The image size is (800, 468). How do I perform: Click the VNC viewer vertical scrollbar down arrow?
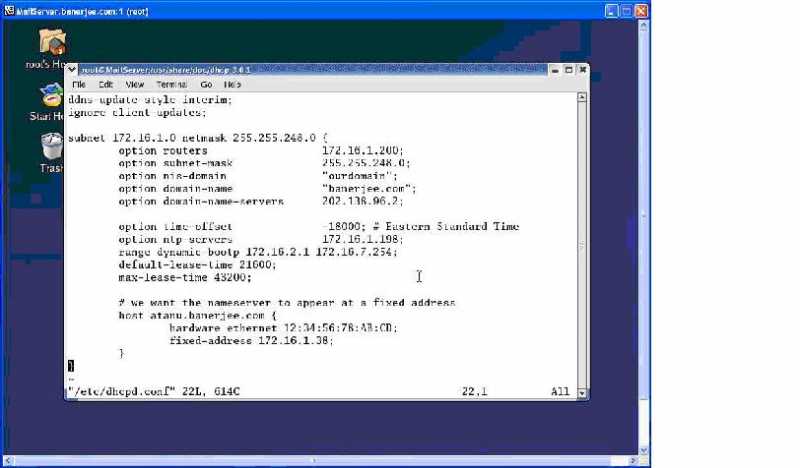tap(643, 450)
